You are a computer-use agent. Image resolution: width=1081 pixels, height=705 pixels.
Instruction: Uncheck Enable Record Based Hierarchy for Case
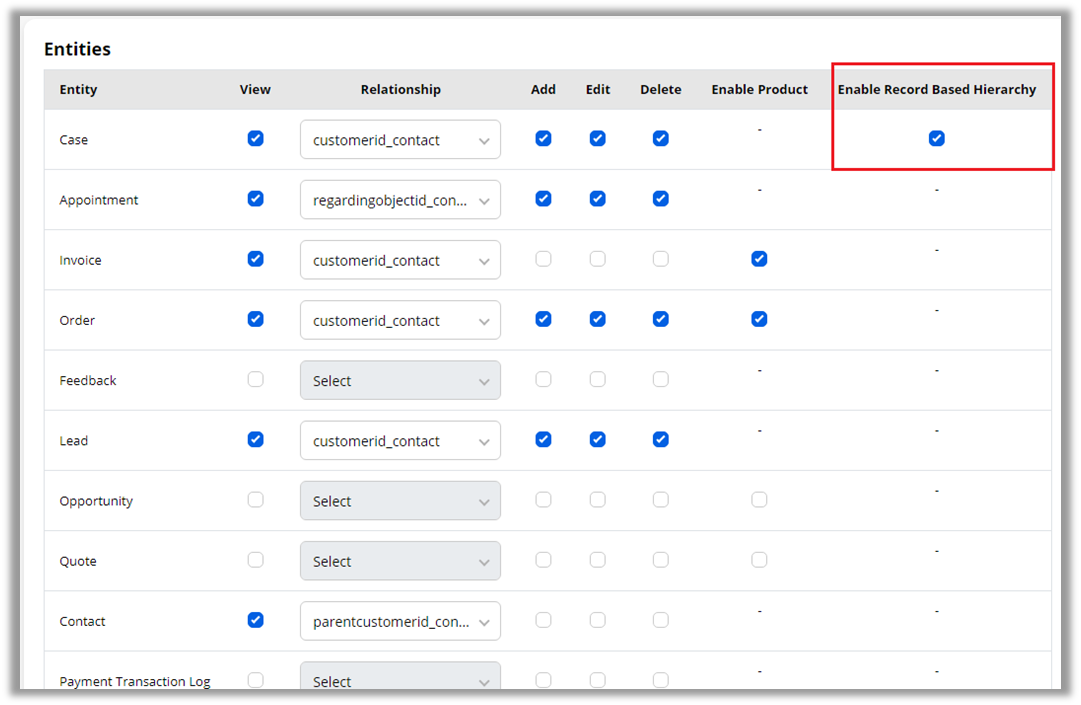tap(936, 139)
